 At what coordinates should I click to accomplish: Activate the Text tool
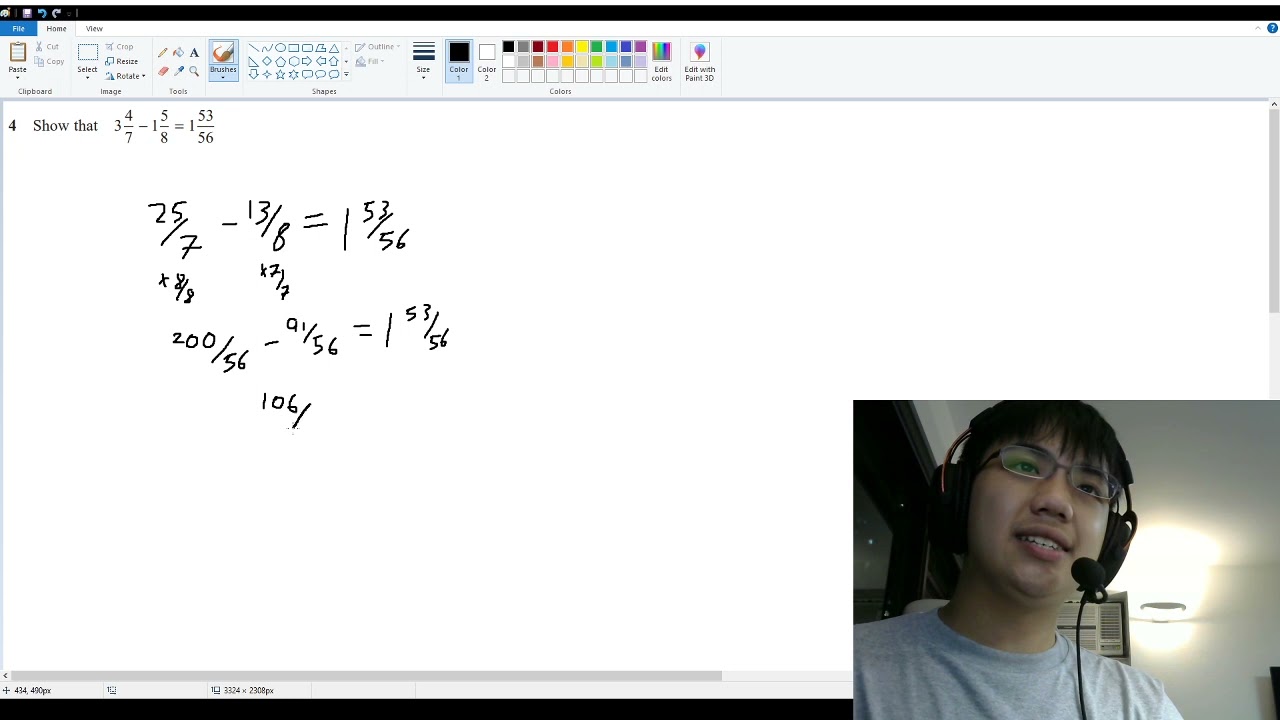(x=194, y=53)
